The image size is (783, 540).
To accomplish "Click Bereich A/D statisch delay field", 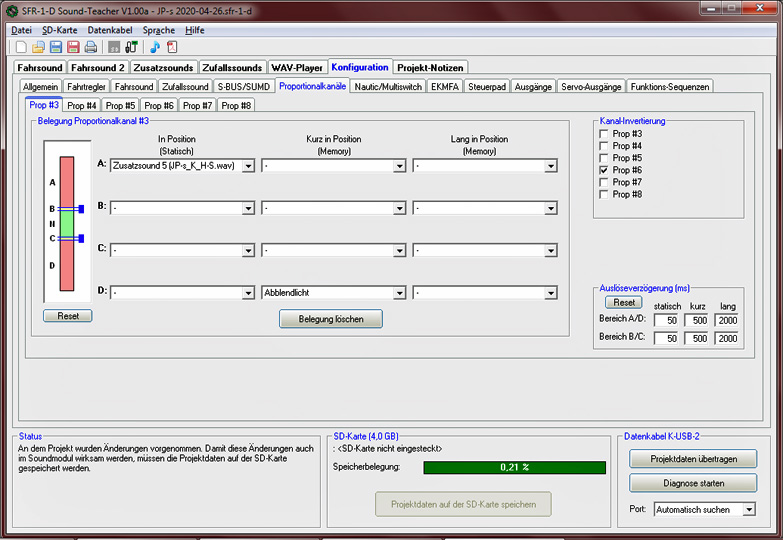I will pos(666,320).
